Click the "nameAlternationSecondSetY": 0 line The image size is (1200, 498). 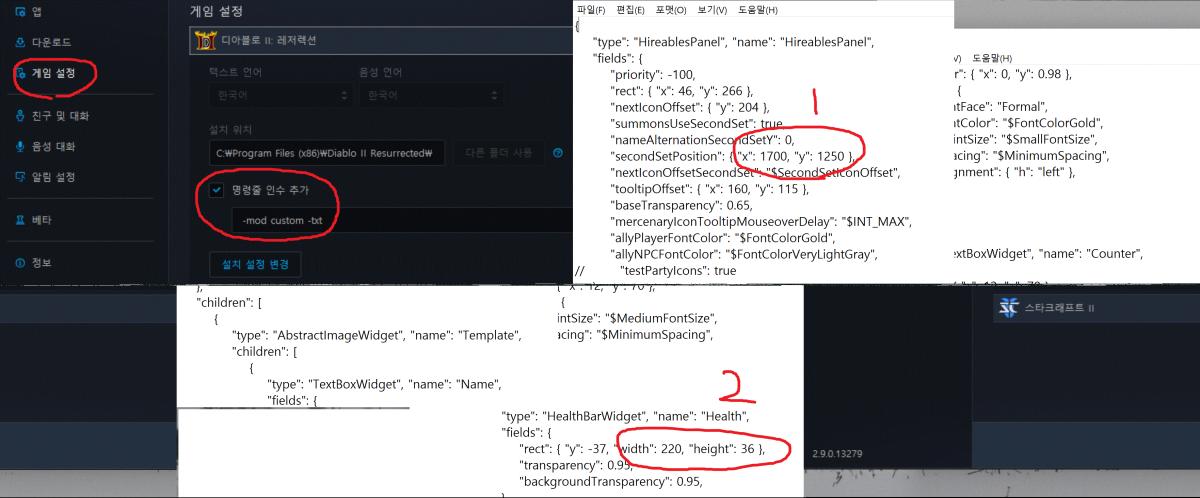coord(701,140)
